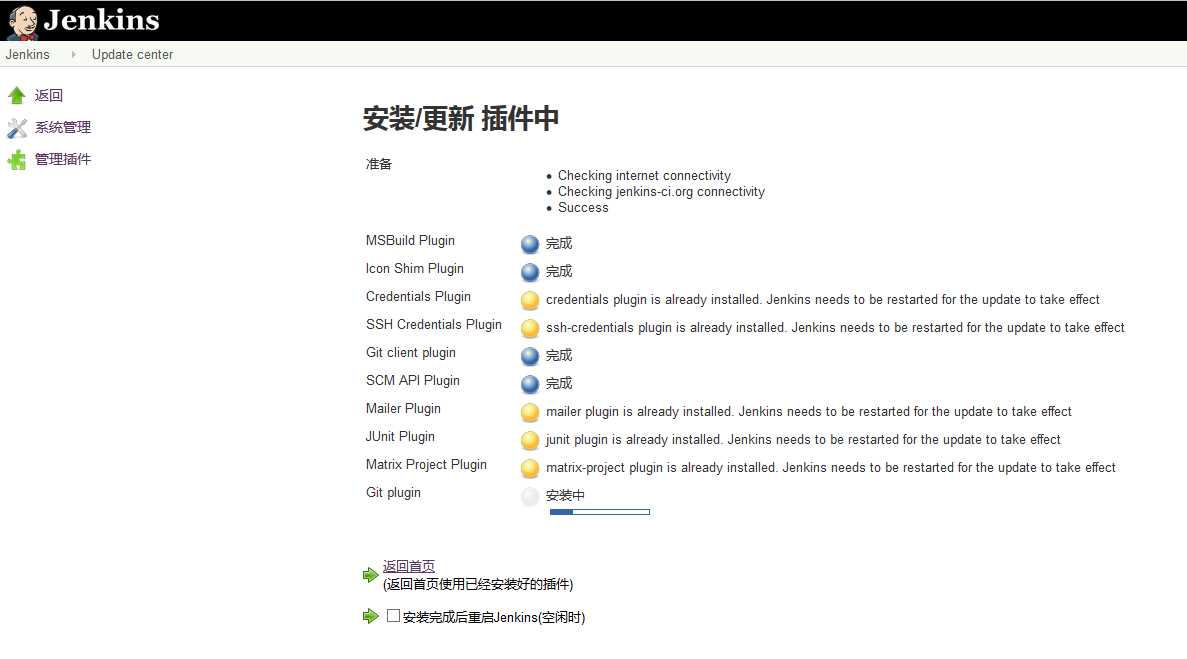The image size is (1187, 659).
Task: Click the Git plugin name
Action: click(394, 493)
